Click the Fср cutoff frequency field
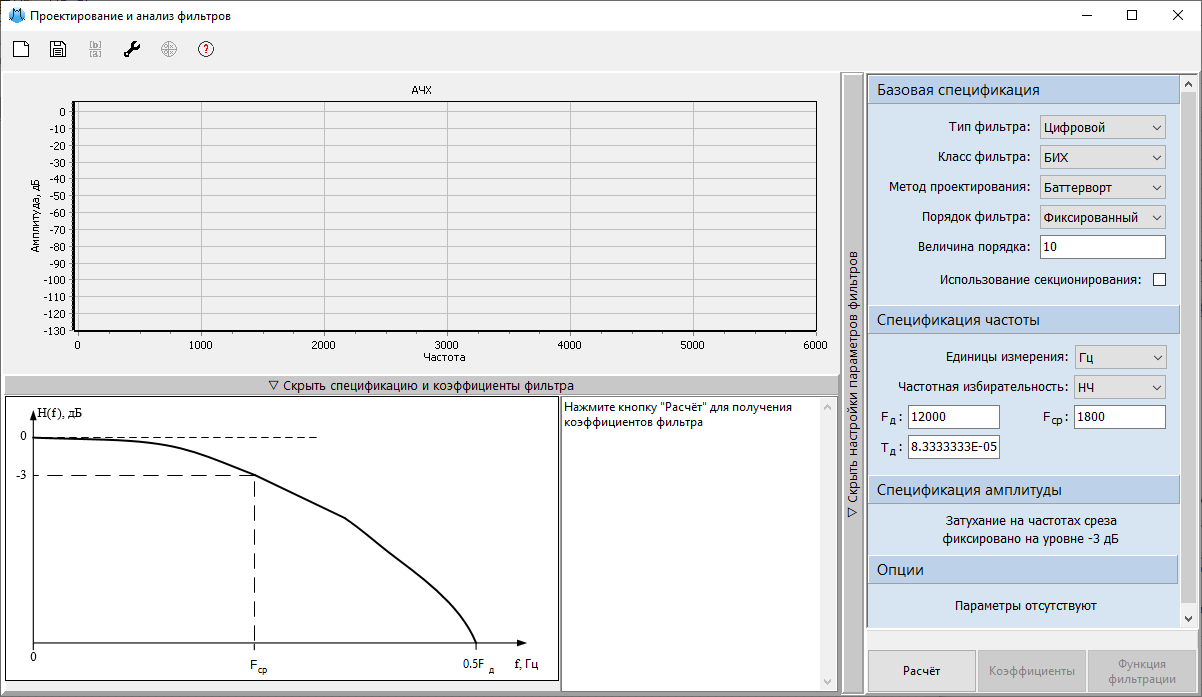 (x=1119, y=417)
